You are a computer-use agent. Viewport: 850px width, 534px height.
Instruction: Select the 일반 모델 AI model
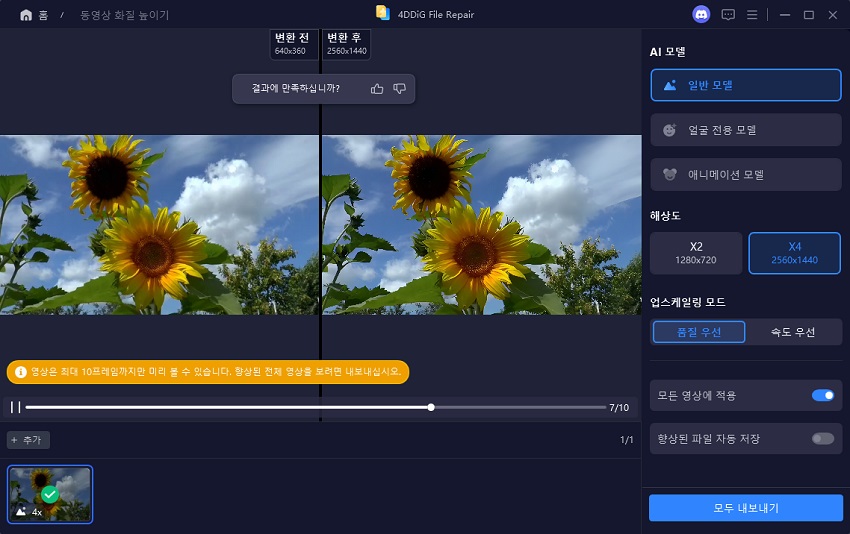coord(745,85)
